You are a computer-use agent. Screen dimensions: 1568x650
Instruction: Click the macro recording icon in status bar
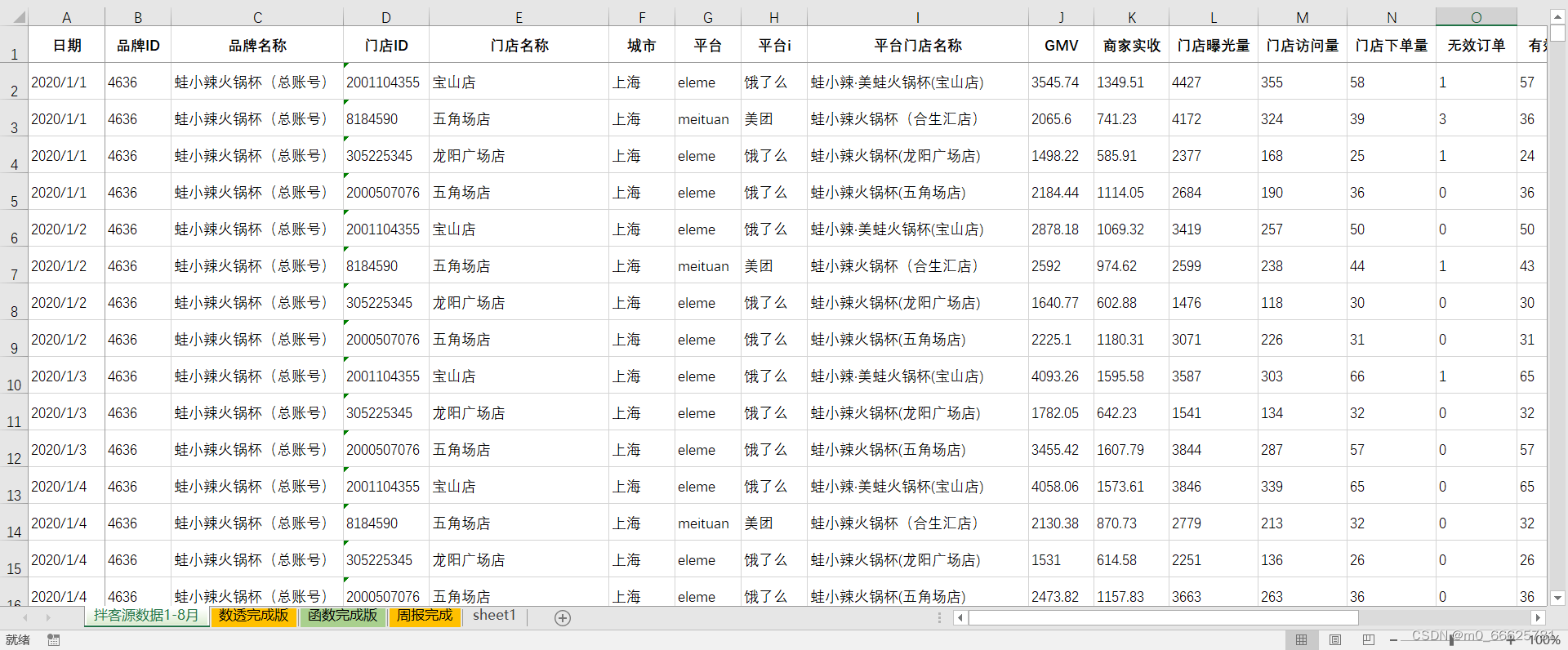[53, 640]
